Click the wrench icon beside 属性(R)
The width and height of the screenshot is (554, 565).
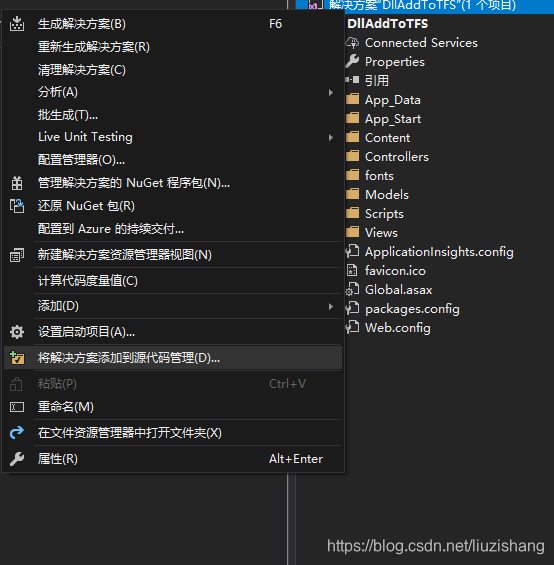tap(17, 459)
